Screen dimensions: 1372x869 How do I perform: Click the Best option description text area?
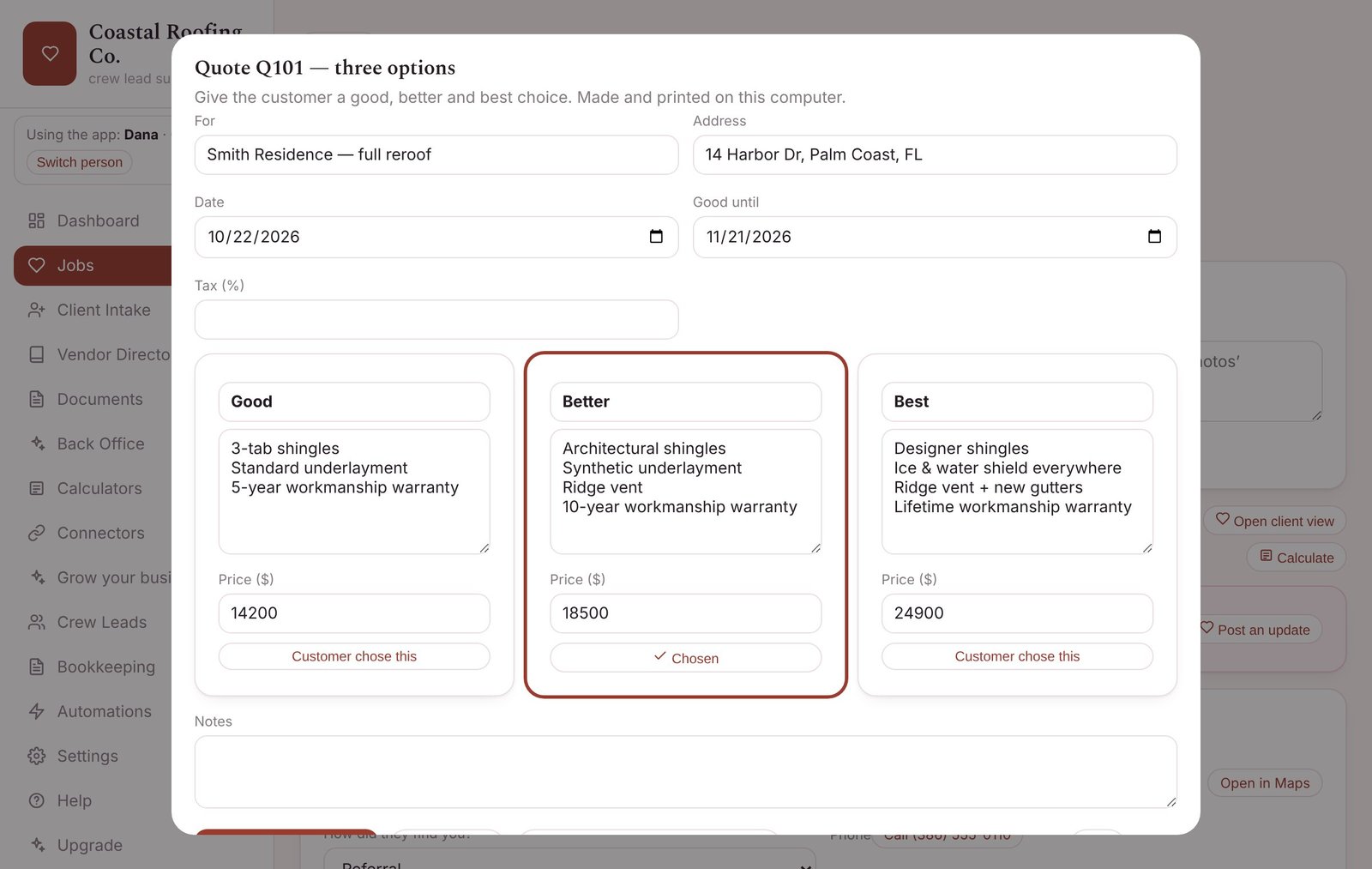point(1017,492)
